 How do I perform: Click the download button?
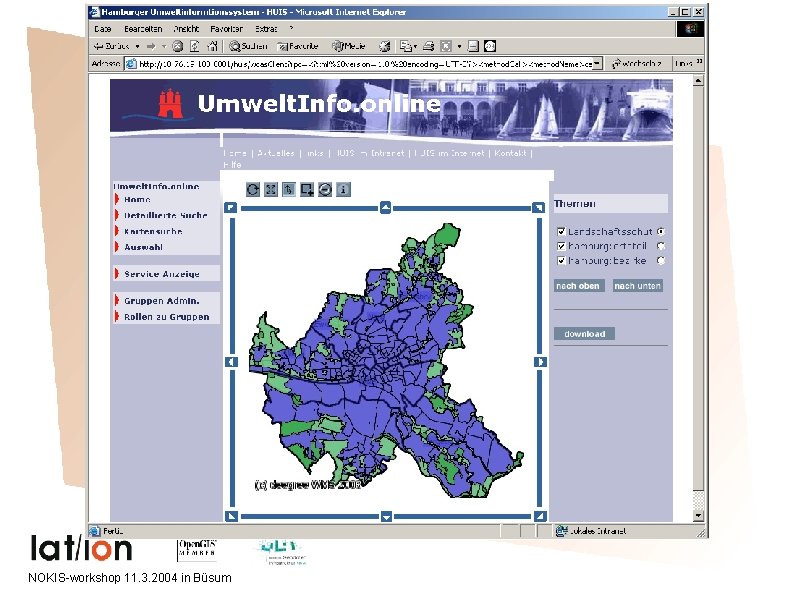click(x=584, y=334)
